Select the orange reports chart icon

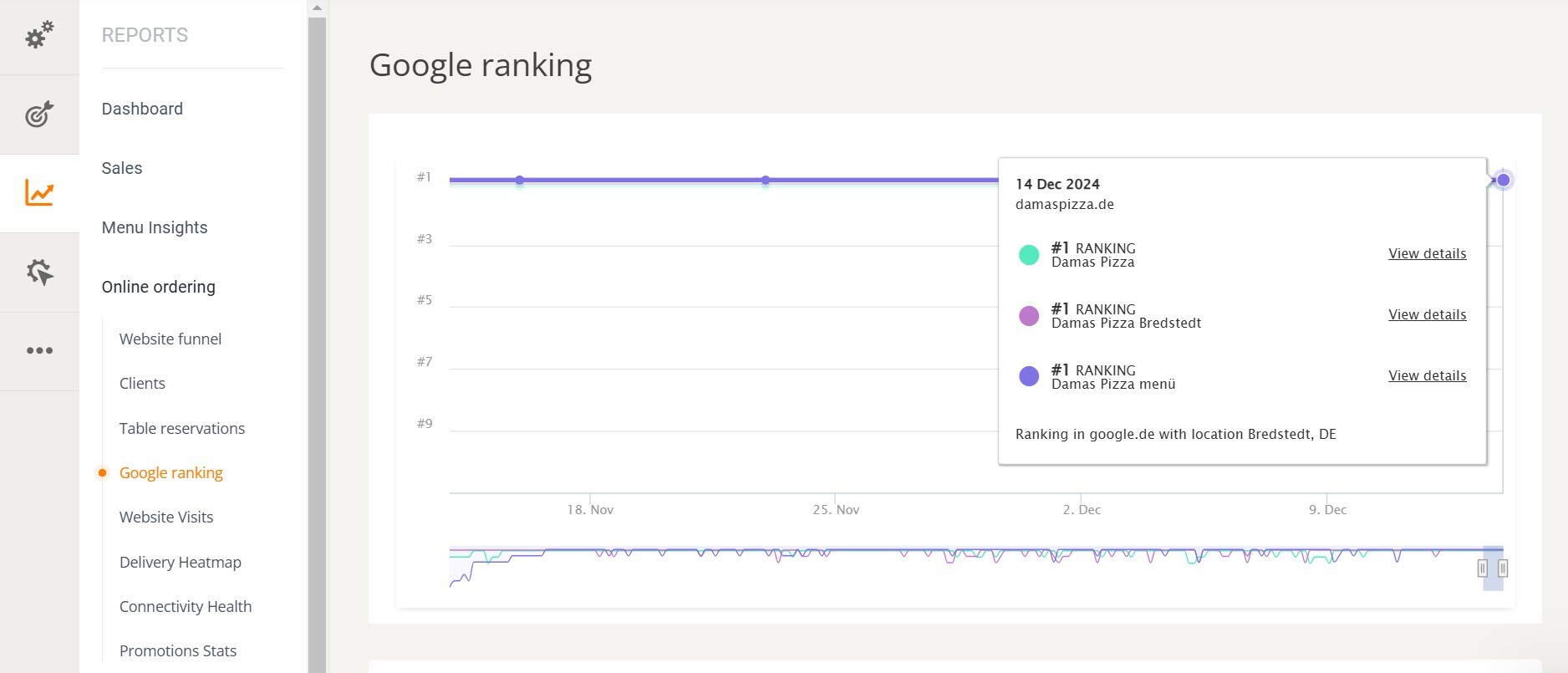coord(39,193)
